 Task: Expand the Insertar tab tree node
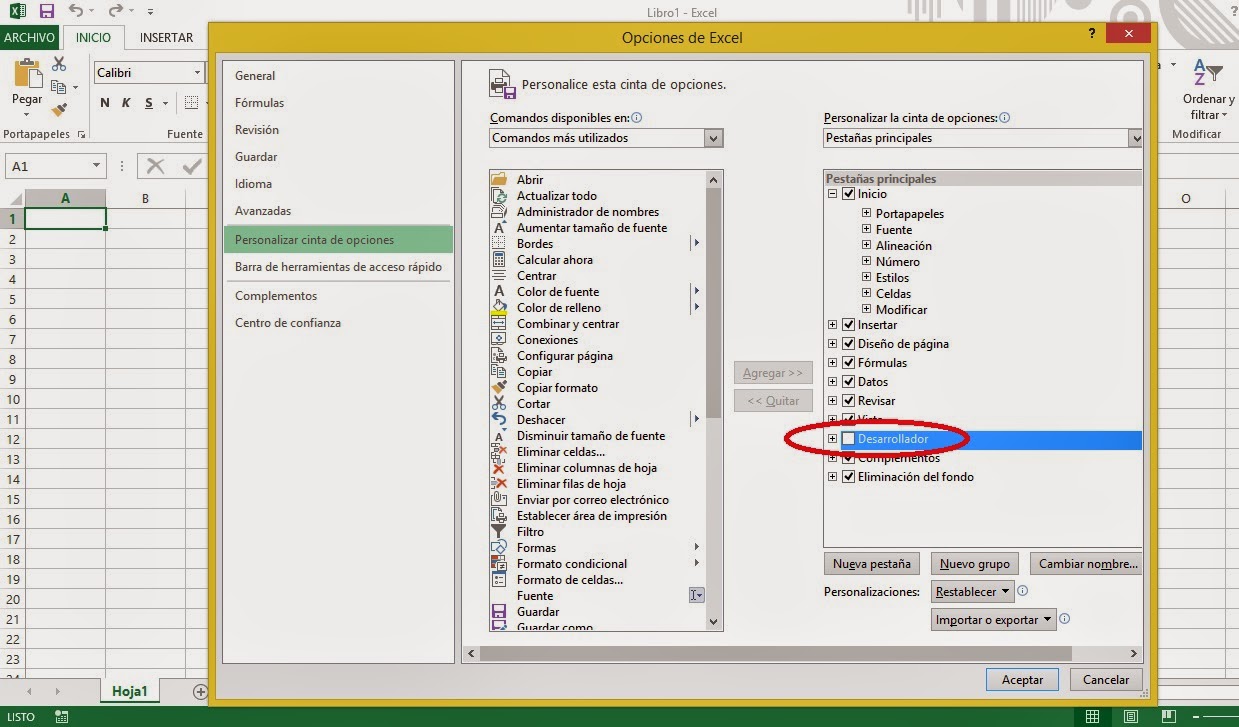(832, 324)
